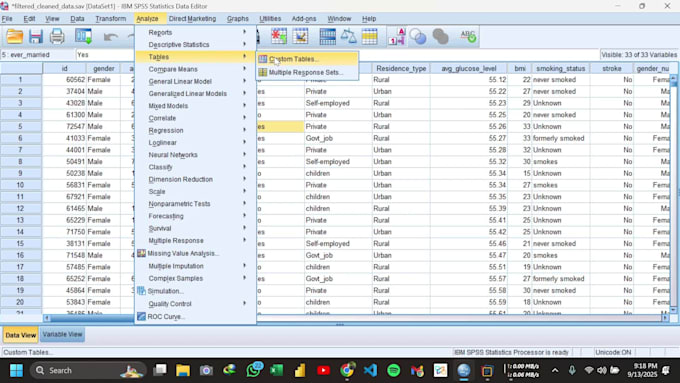Expand the General Linear Model submenu
The image size is (680, 383).
[195, 82]
